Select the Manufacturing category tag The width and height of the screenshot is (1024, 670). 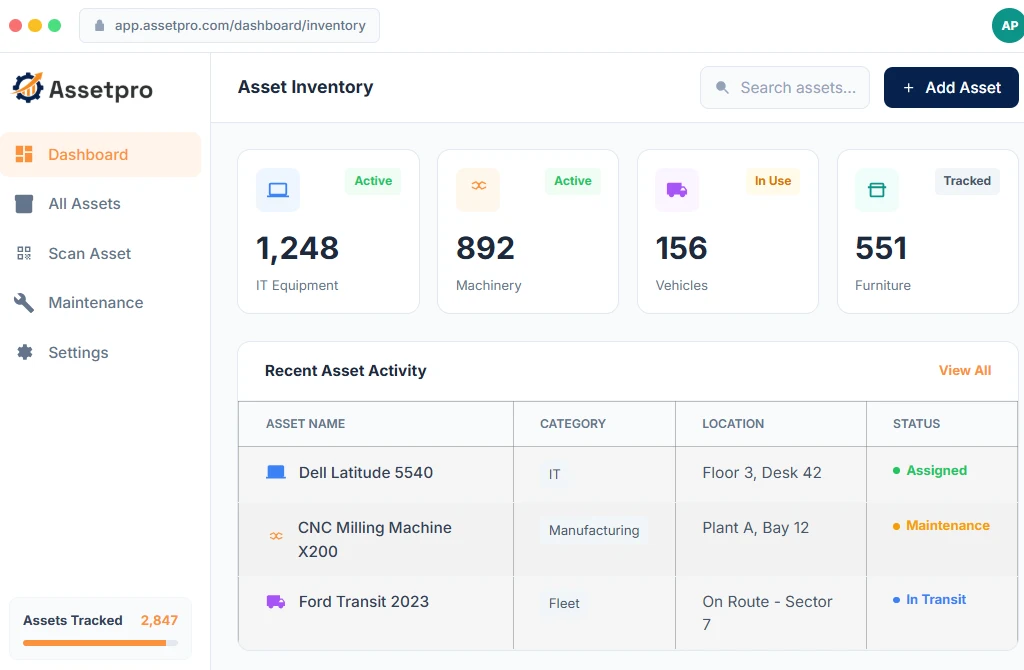[594, 531]
